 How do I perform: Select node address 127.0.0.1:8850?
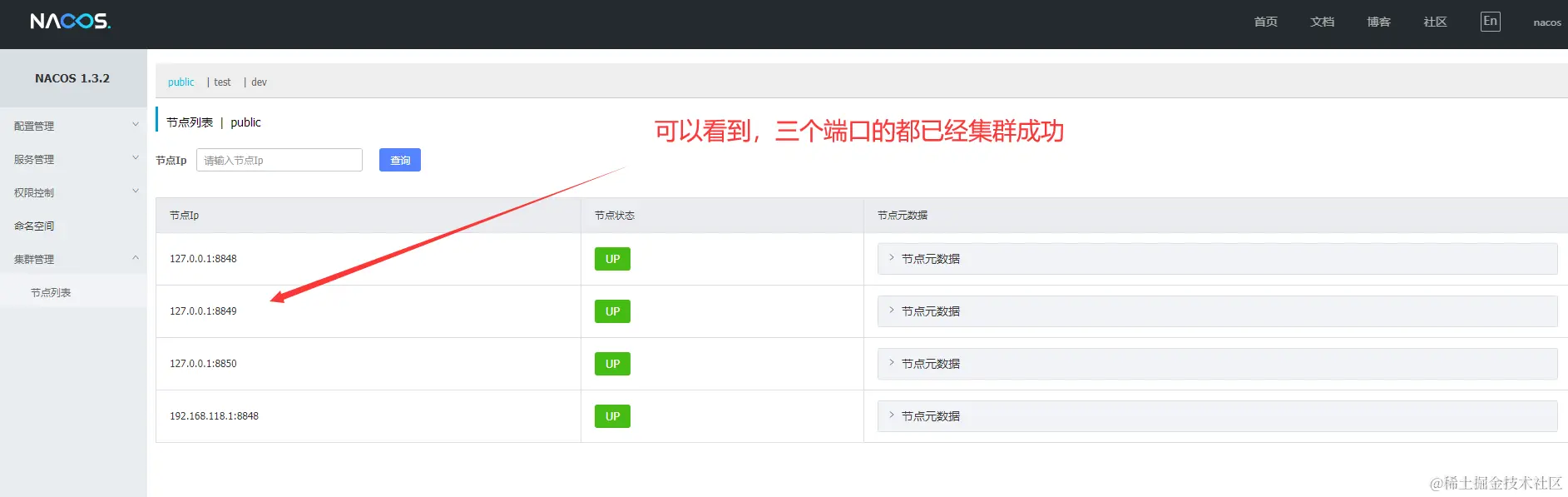click(x=203, y=364)
